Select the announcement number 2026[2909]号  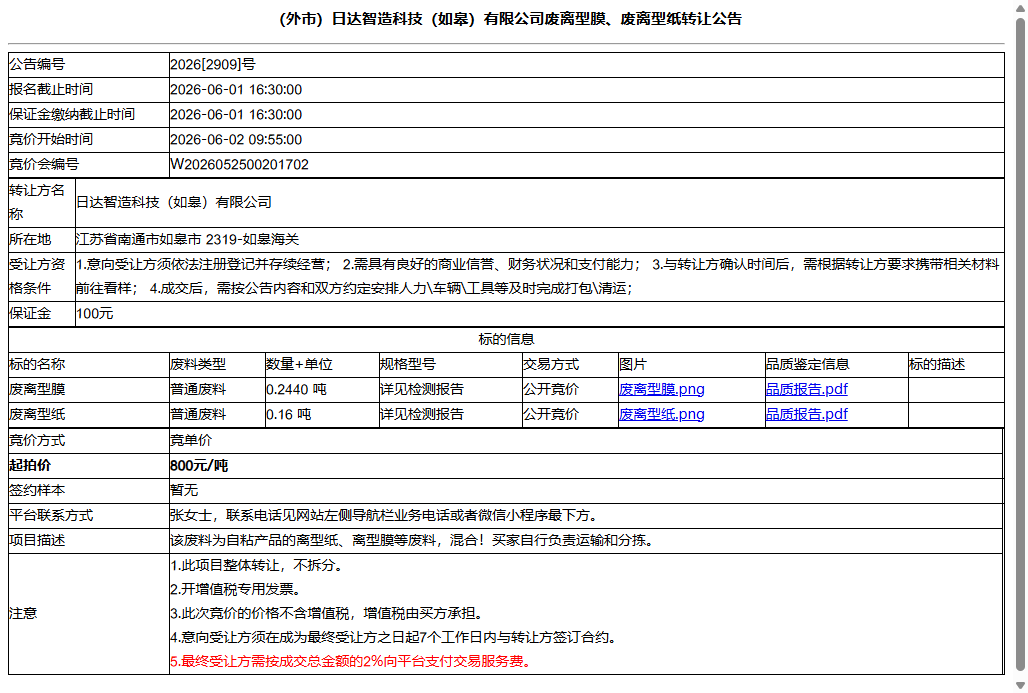click(x=213, y=64)
